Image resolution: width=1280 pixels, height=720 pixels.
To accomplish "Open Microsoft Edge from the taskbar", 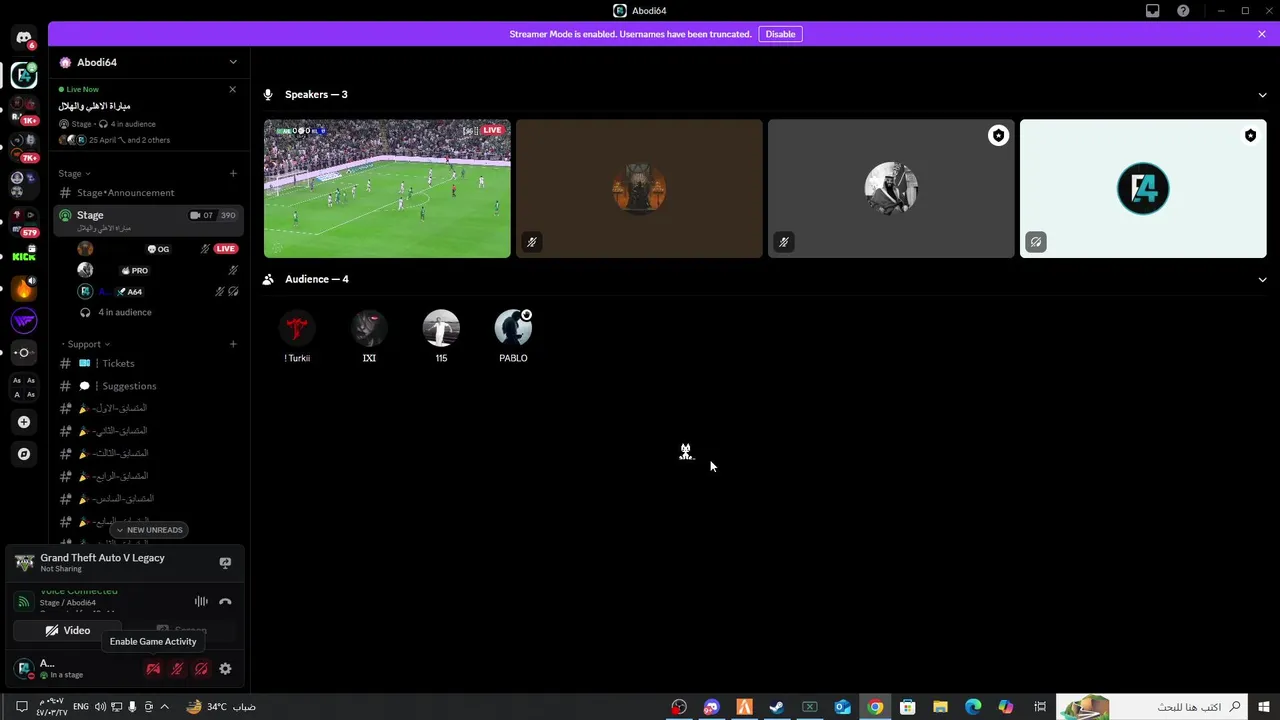I will point(973,707).
